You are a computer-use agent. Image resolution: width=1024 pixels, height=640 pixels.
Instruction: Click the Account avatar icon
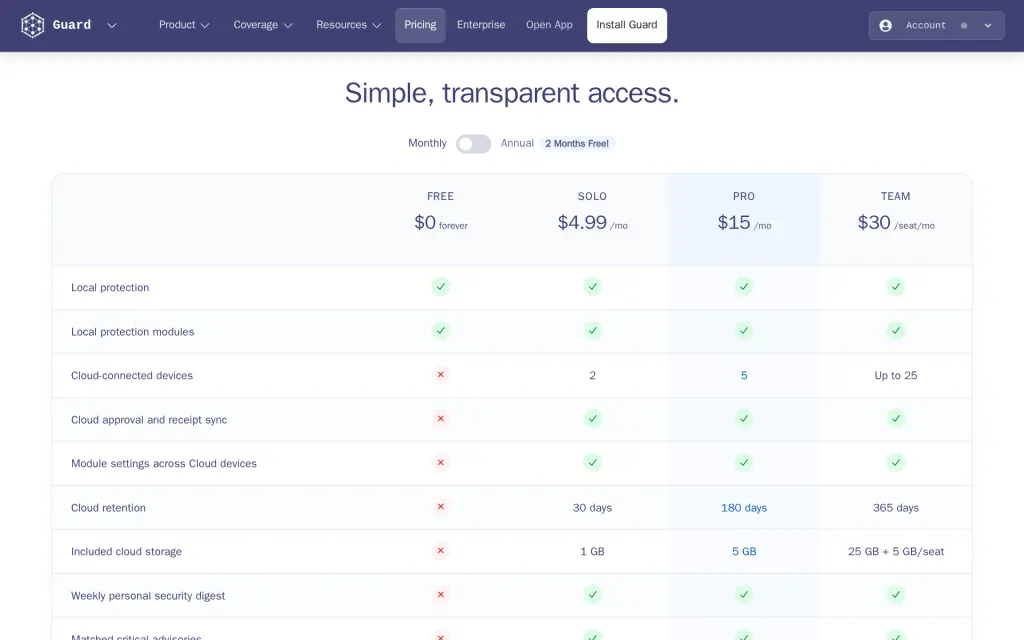(x=885, y=25)
